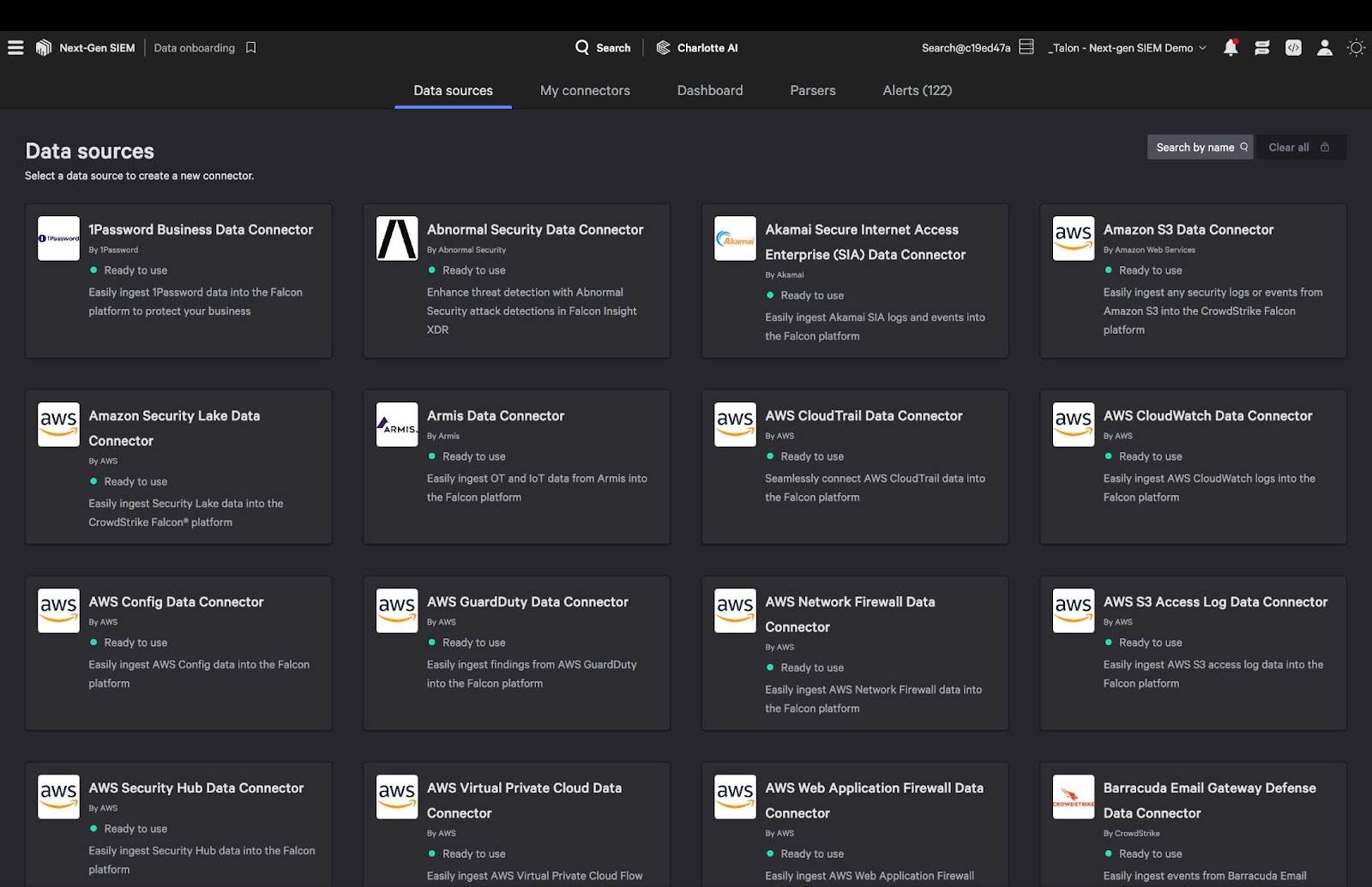Open the code developer icon in header
The height and width of the screenshot is (887, 1372).
[x=1293, y=48]
